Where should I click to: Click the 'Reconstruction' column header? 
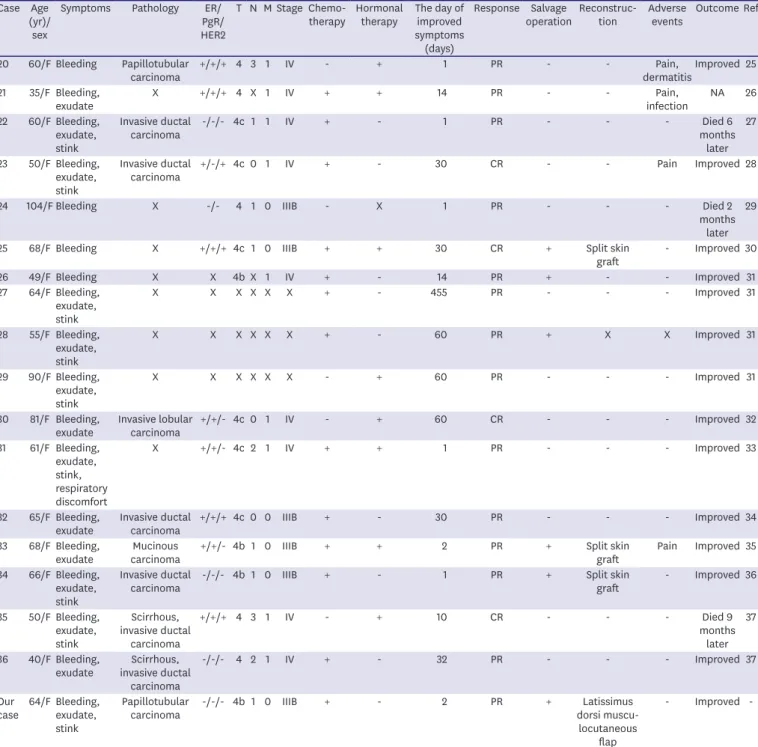pyautogui.click(x=608, y=15)
